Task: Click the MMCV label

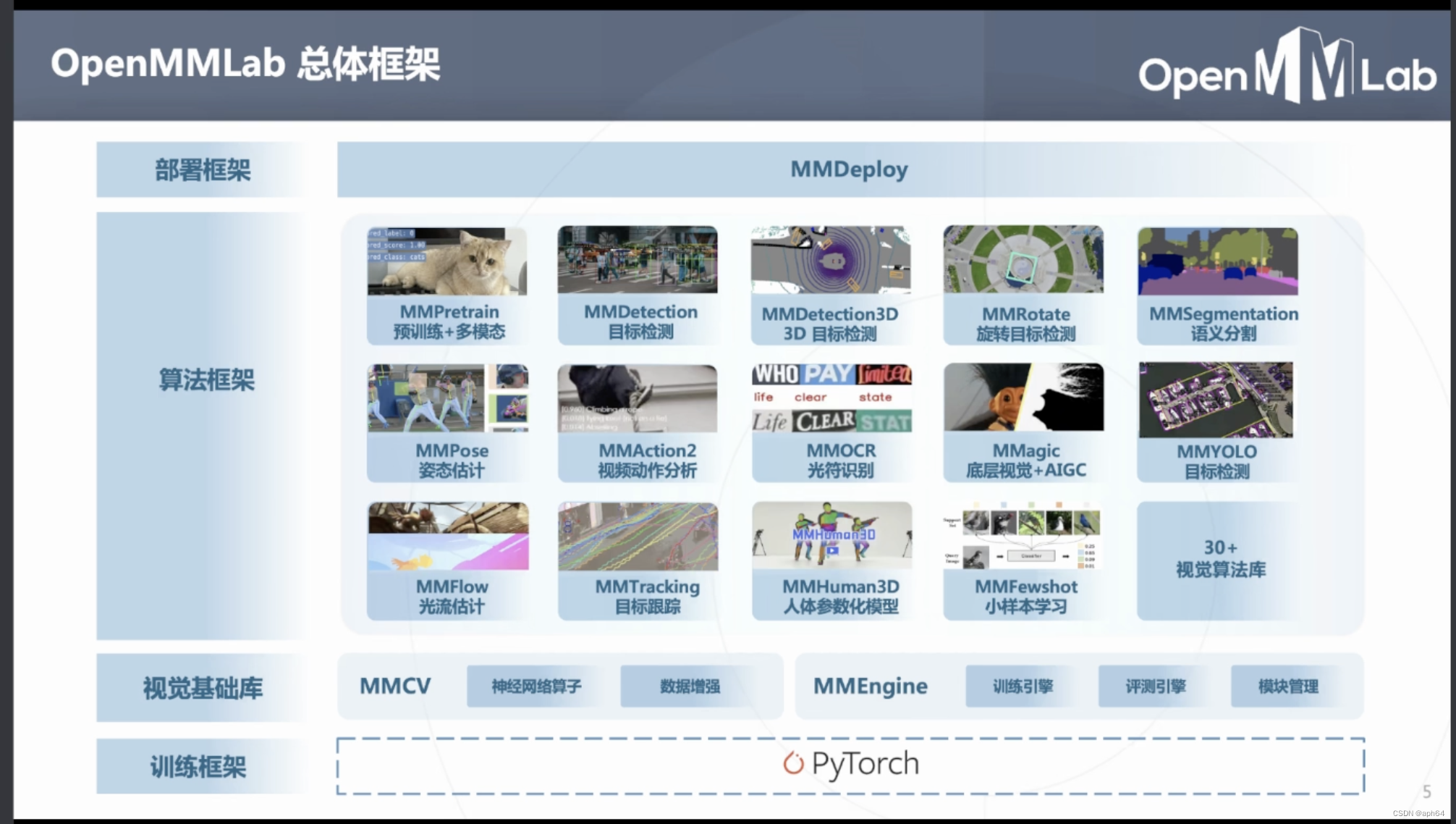Action: [395, 686]
